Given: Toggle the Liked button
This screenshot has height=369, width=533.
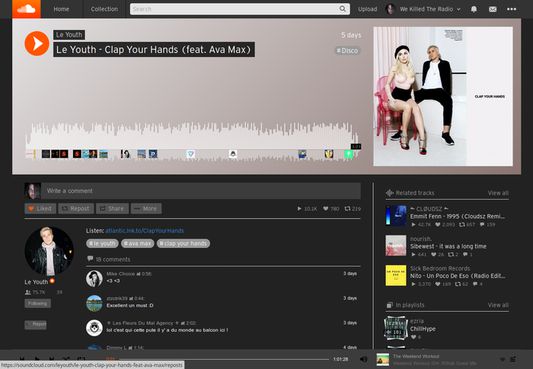Looking at the screenshot, I should (x=40, y=209).
